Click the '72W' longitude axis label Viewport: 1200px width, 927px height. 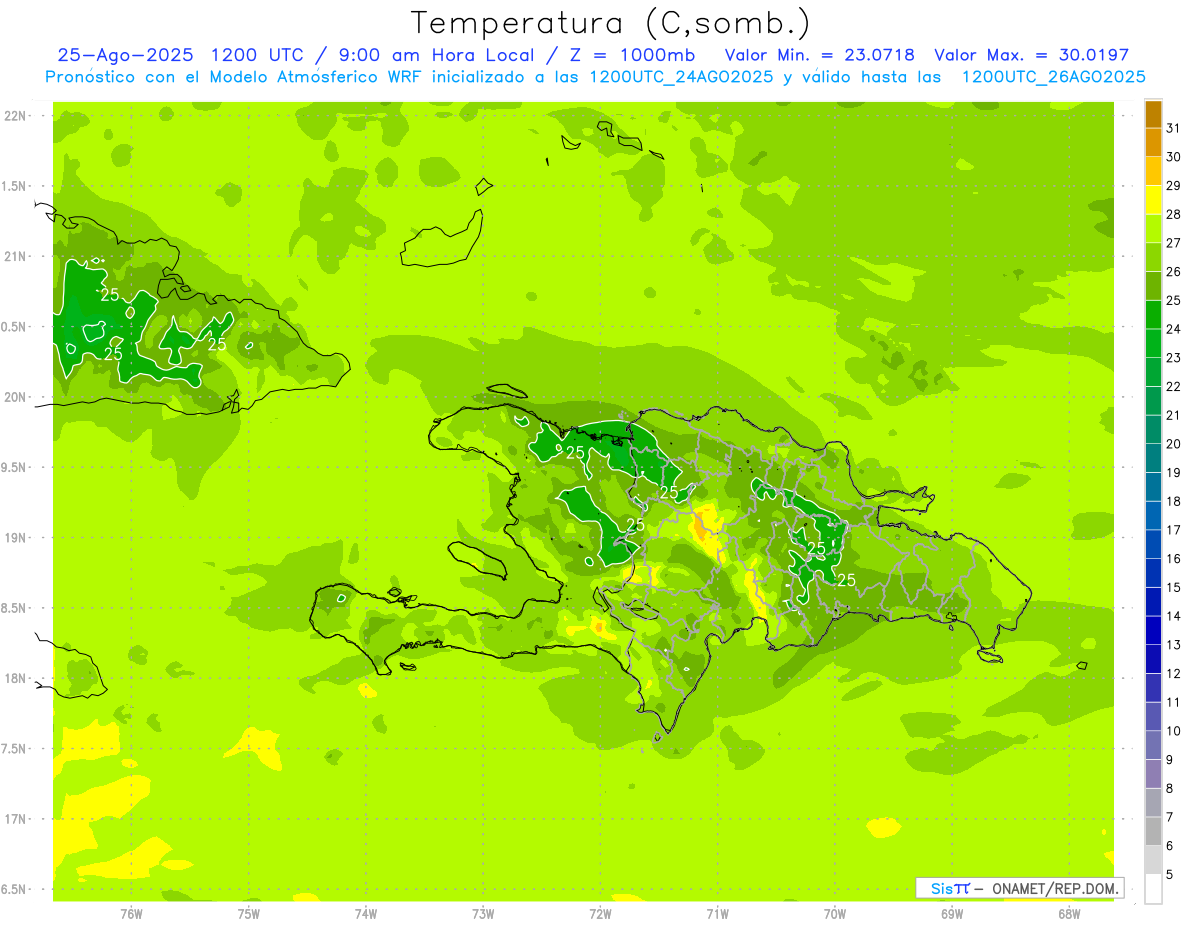tap(600, 914)
